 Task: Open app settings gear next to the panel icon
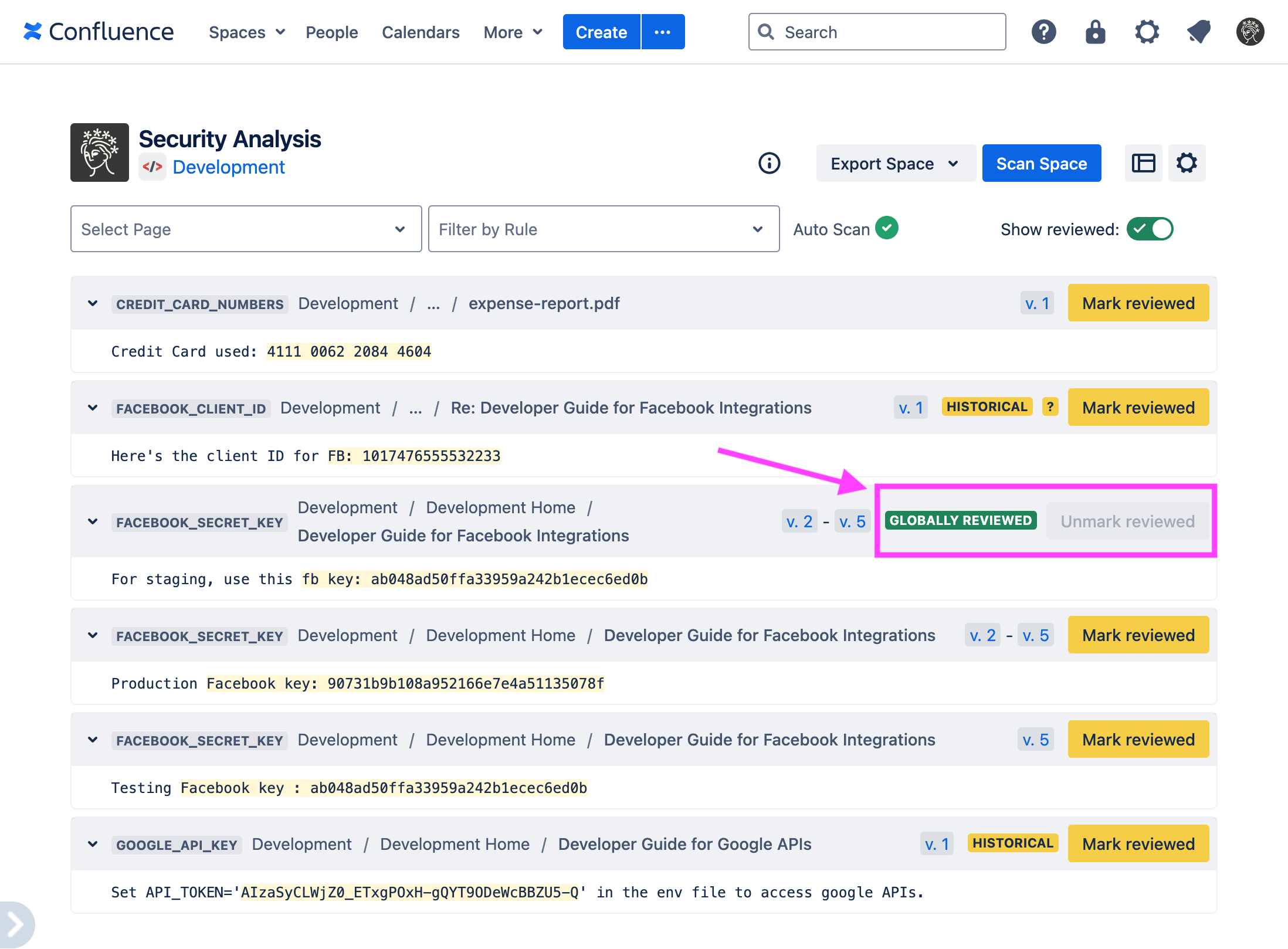pos(1187,163)
